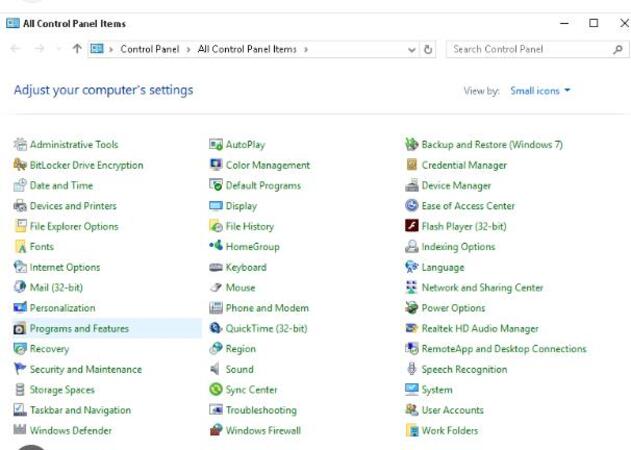Open the Mouse link

pos(240,287)
